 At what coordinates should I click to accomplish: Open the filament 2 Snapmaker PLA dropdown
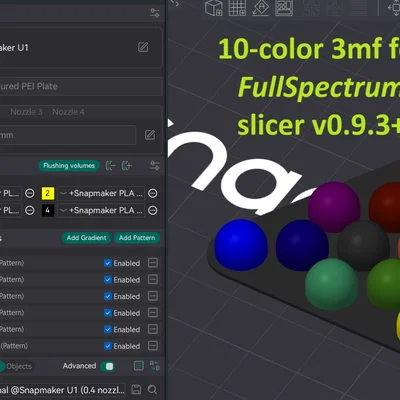101,193
